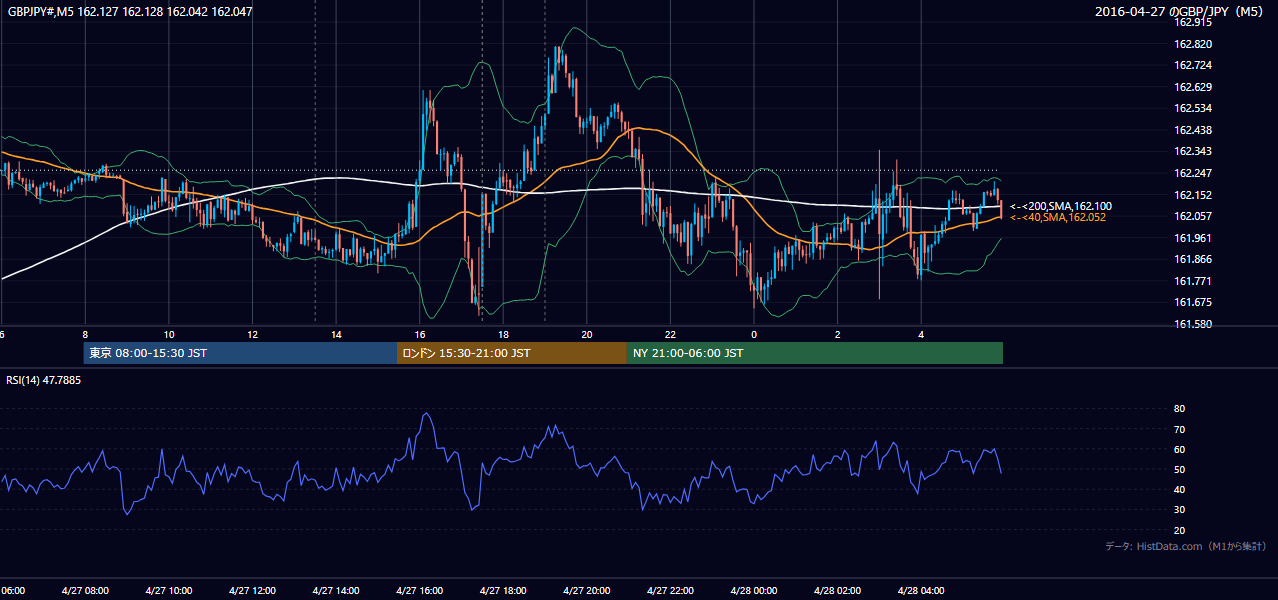This screenshot has height=600, width=1278.
Task: Click hour label 22 under the price chart
Action: 670,334
